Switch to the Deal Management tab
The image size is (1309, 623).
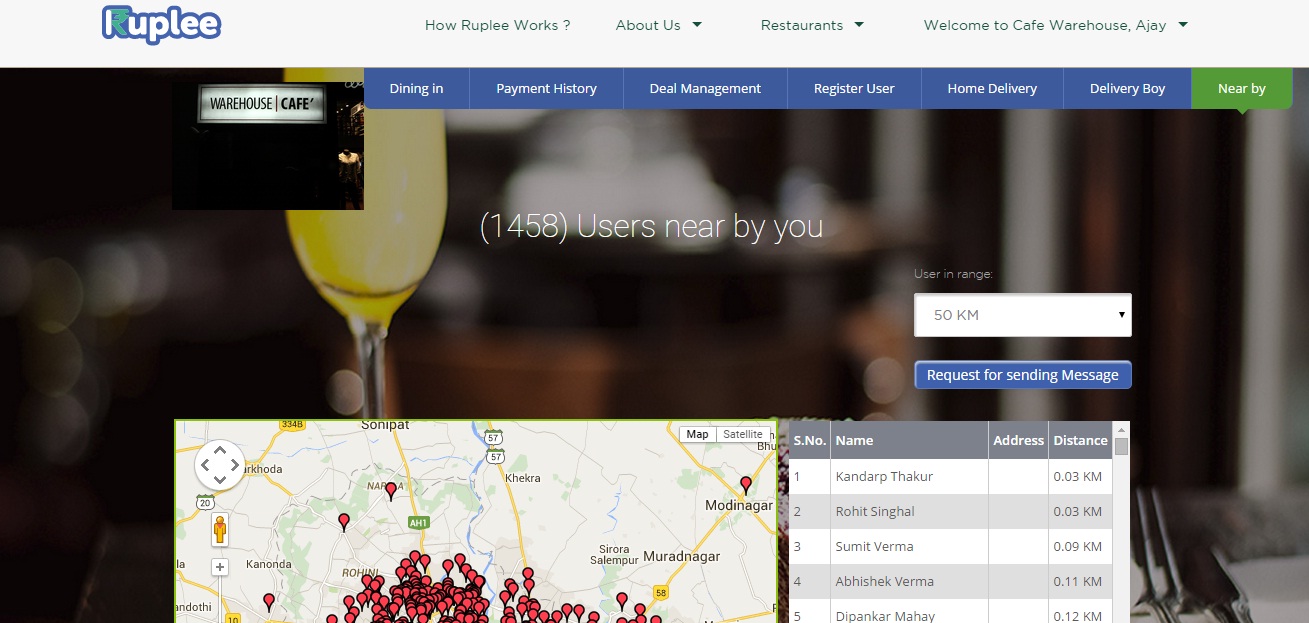[705, 88]
